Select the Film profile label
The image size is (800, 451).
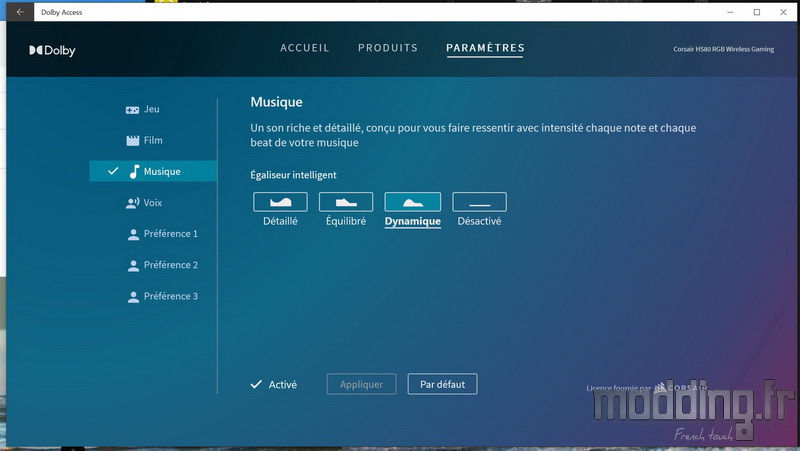point(153,140)
